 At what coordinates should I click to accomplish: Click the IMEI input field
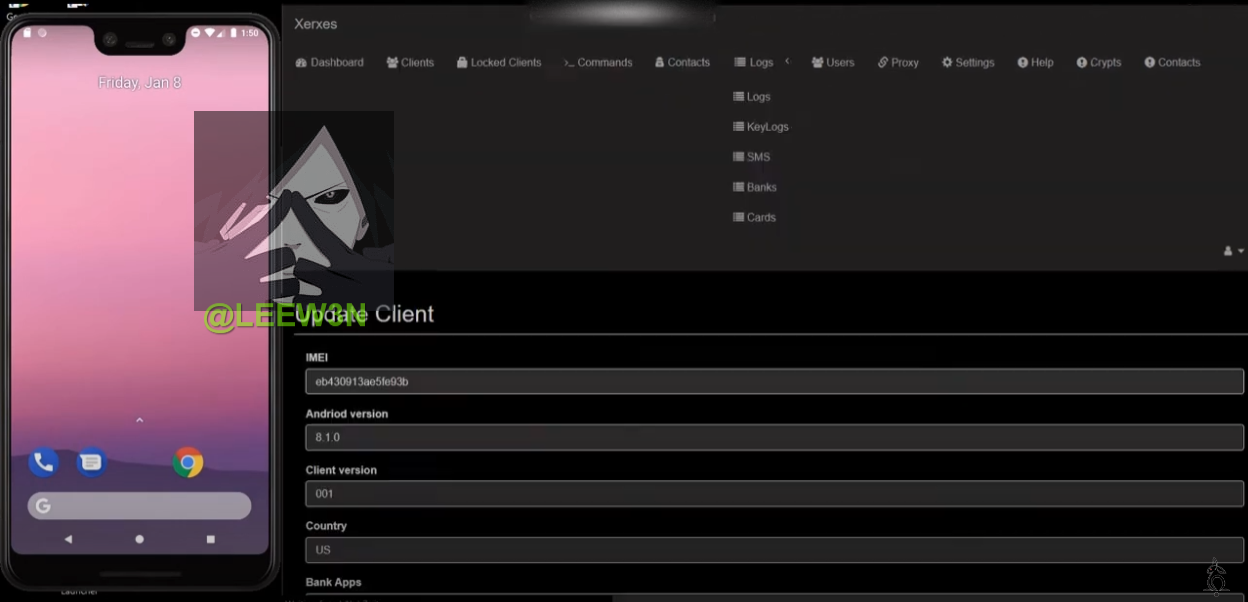point(773,381)
